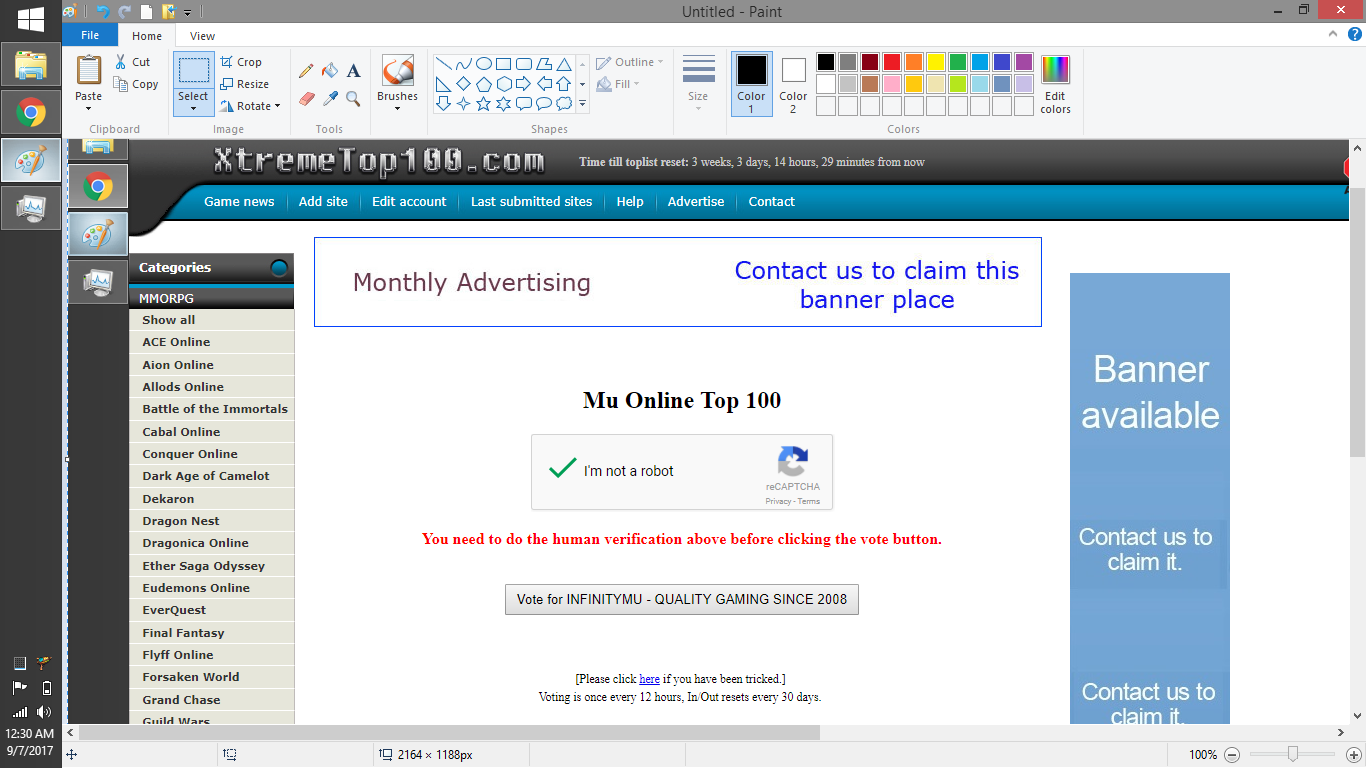The height and width of the screenshot is (770, 1368).
Task: Open the Size line thickness dropdown
Action: pyautogui.click(x=698, y=83)
